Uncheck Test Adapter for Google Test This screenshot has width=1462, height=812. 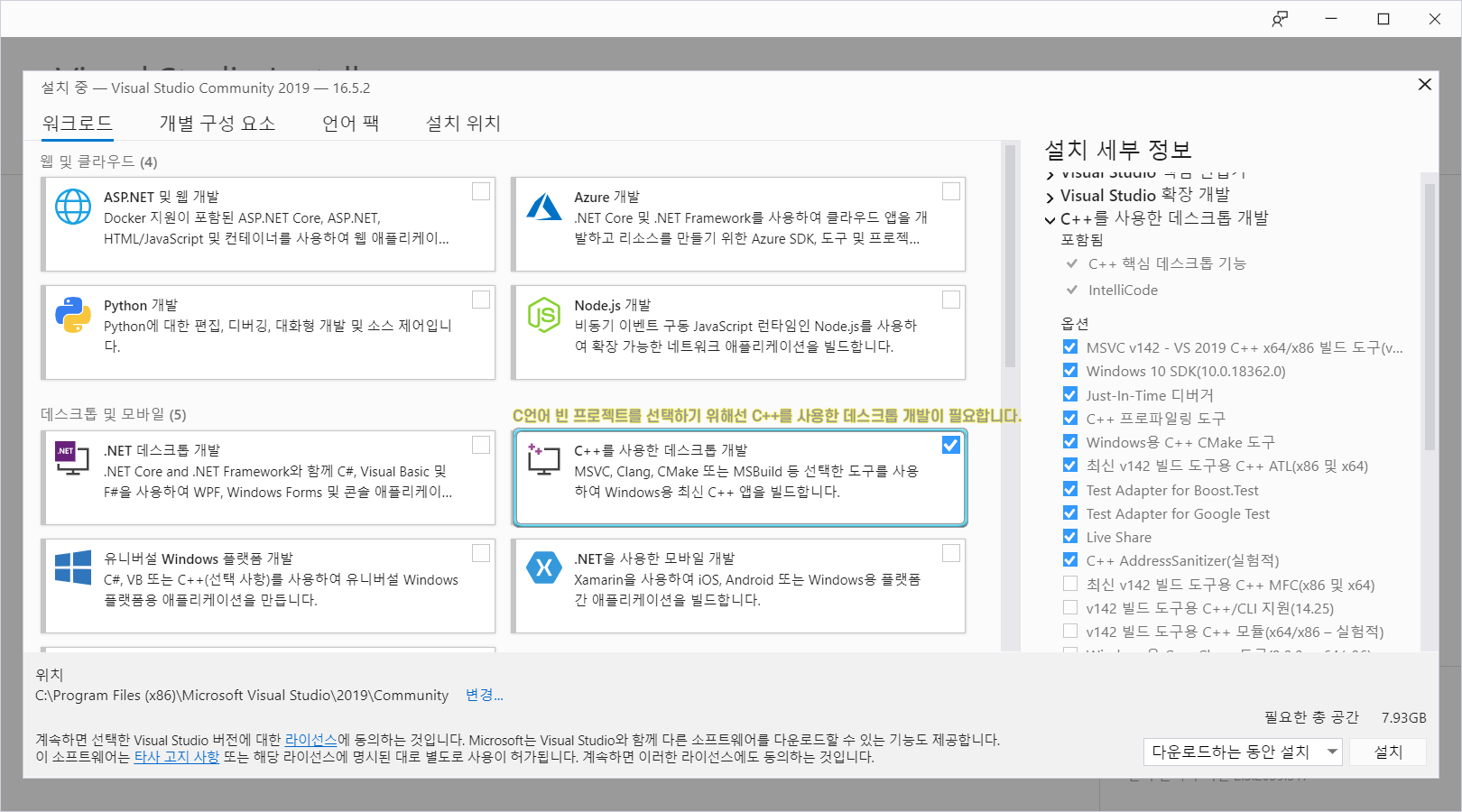pyautogui.click(x=1070, y=513)
